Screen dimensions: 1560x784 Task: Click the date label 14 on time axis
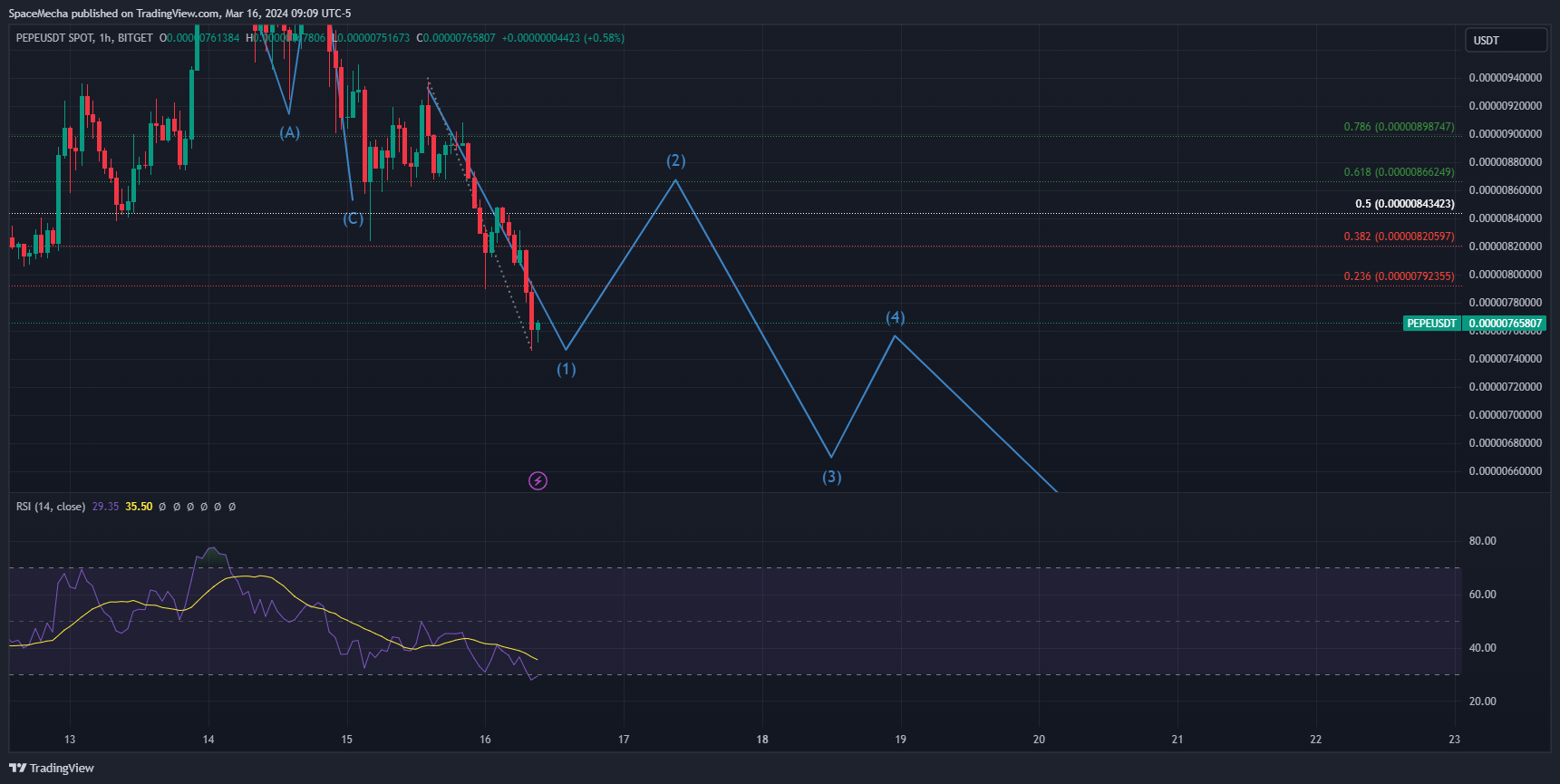pos(208,740)
